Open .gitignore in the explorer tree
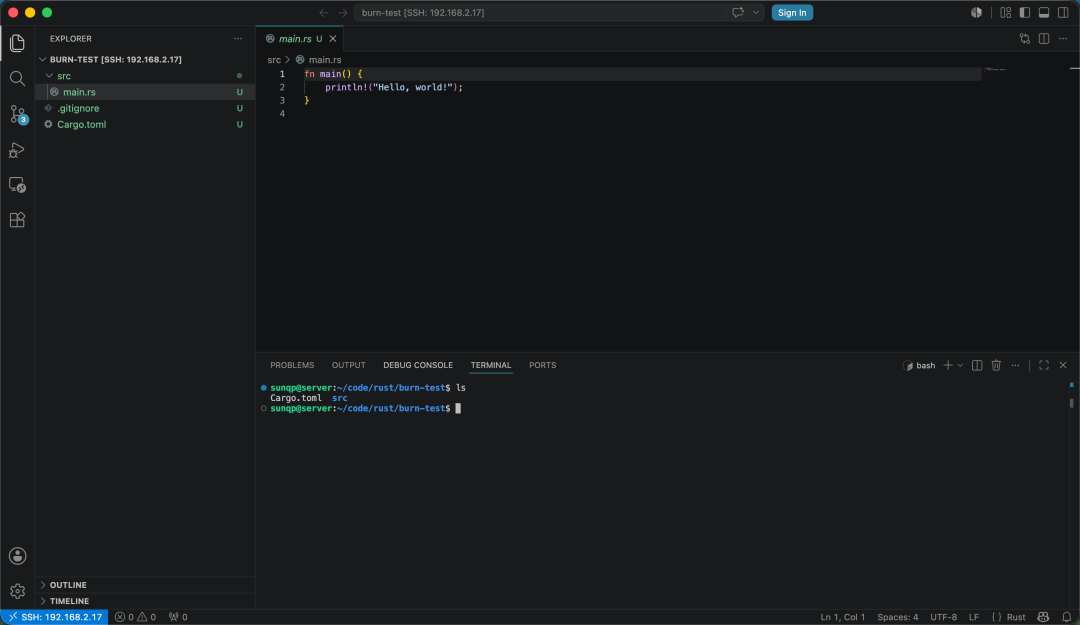Viewport: 1080px width, 625px height. pos(145,108)
